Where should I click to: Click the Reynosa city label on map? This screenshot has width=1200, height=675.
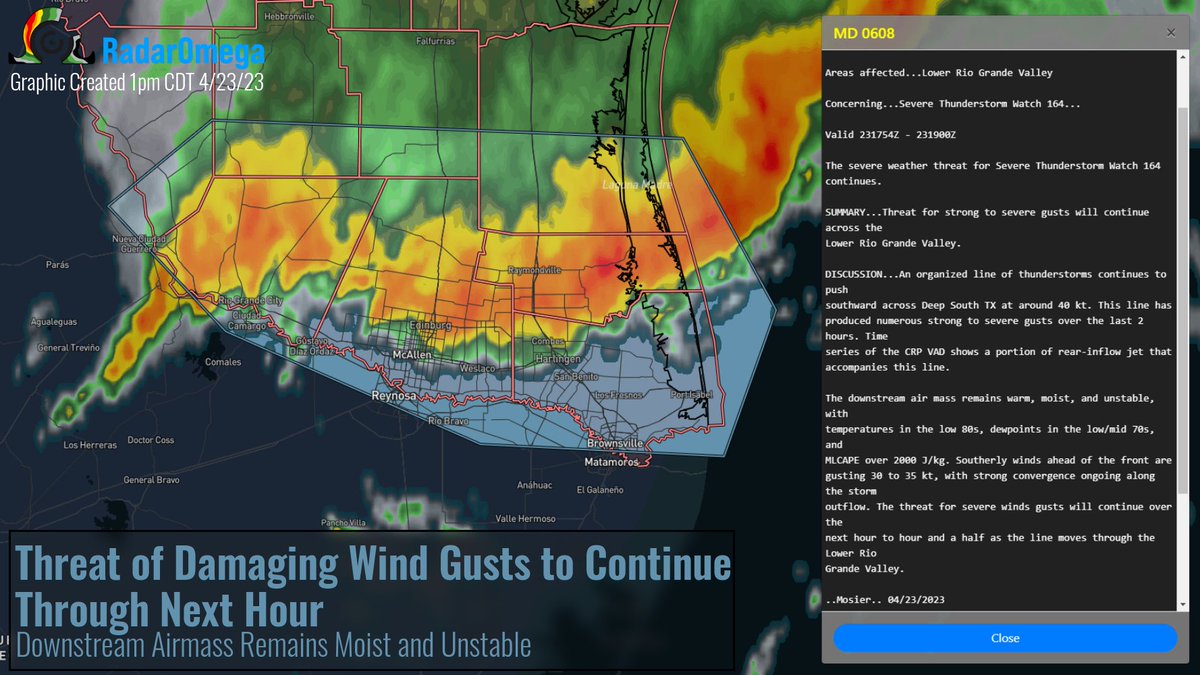(x=396, y=397)
